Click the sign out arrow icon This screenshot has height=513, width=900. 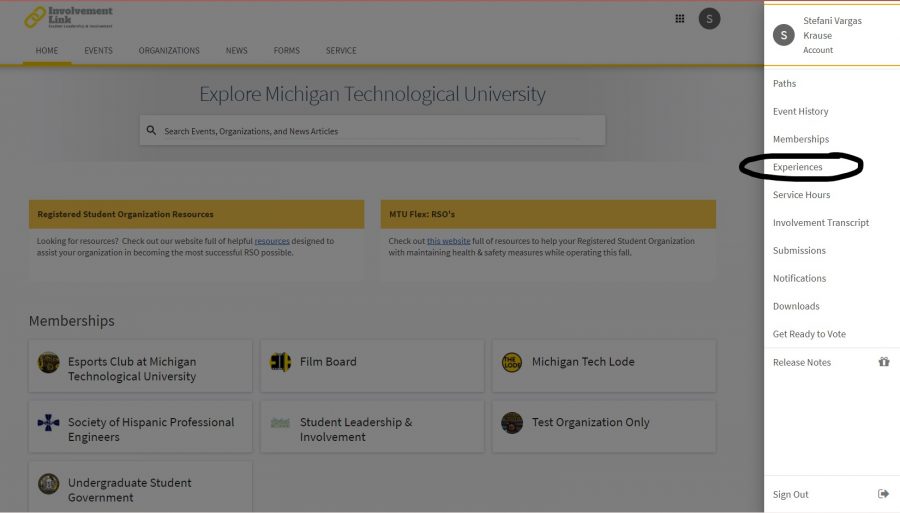pyautogui.click(x=883, y=493)
